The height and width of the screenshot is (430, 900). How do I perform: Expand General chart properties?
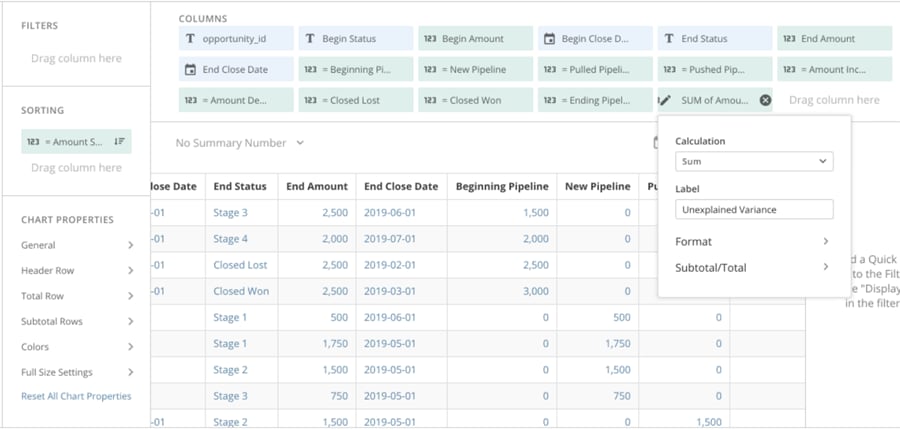click(x=76, y=245)
